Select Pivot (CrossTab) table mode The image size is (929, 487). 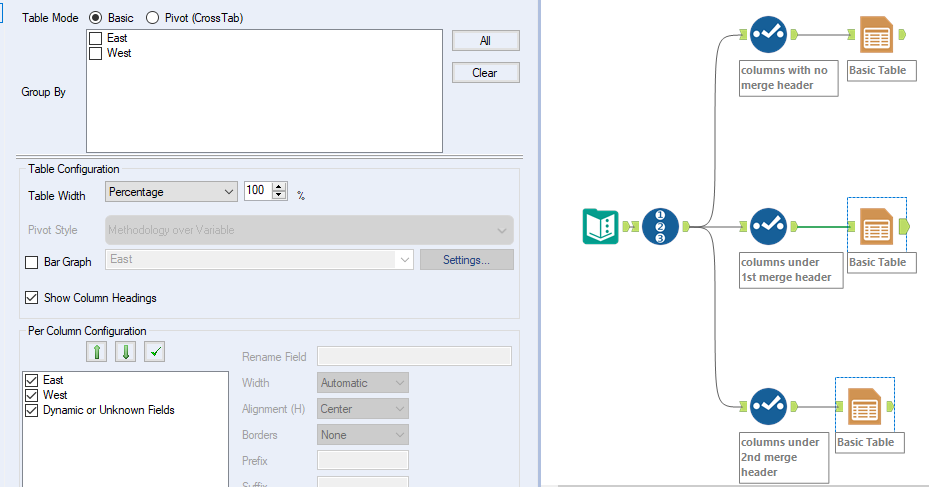click(152, 18)
